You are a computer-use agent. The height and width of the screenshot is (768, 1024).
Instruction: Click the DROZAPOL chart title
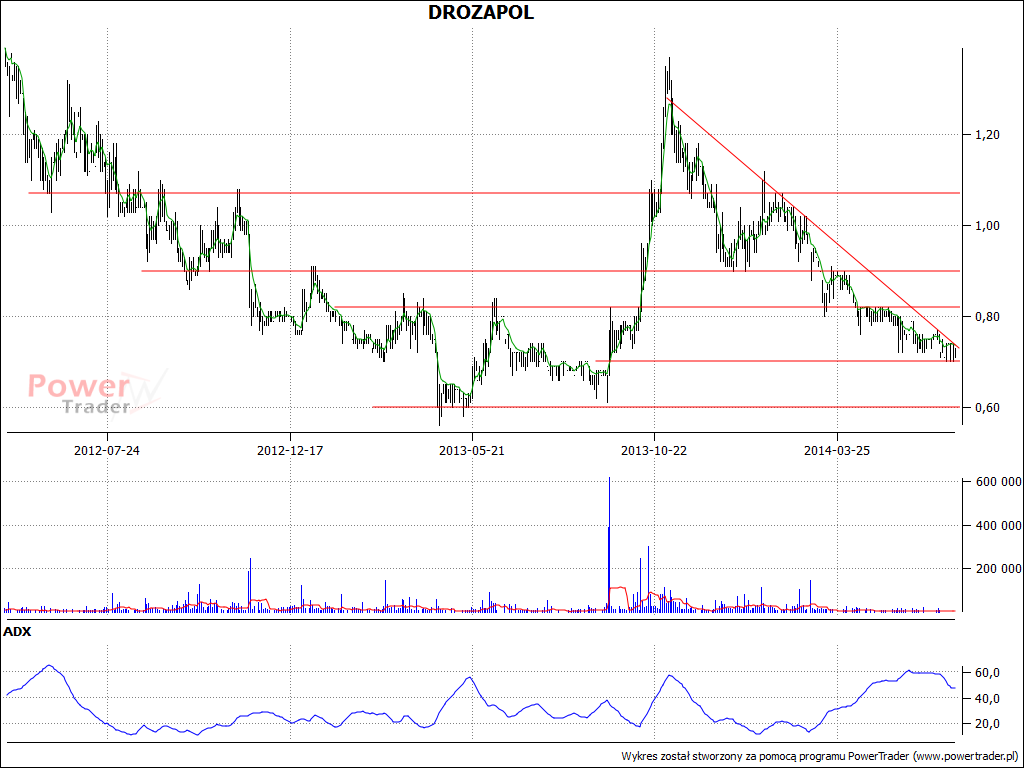click(x=481, y=12)
